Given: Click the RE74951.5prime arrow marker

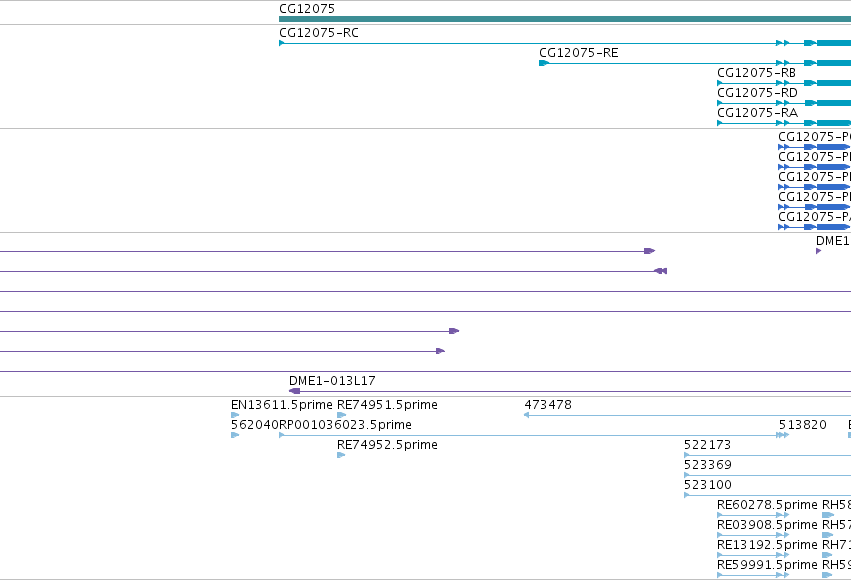Looking at the screenshot, I should [341, 415].
